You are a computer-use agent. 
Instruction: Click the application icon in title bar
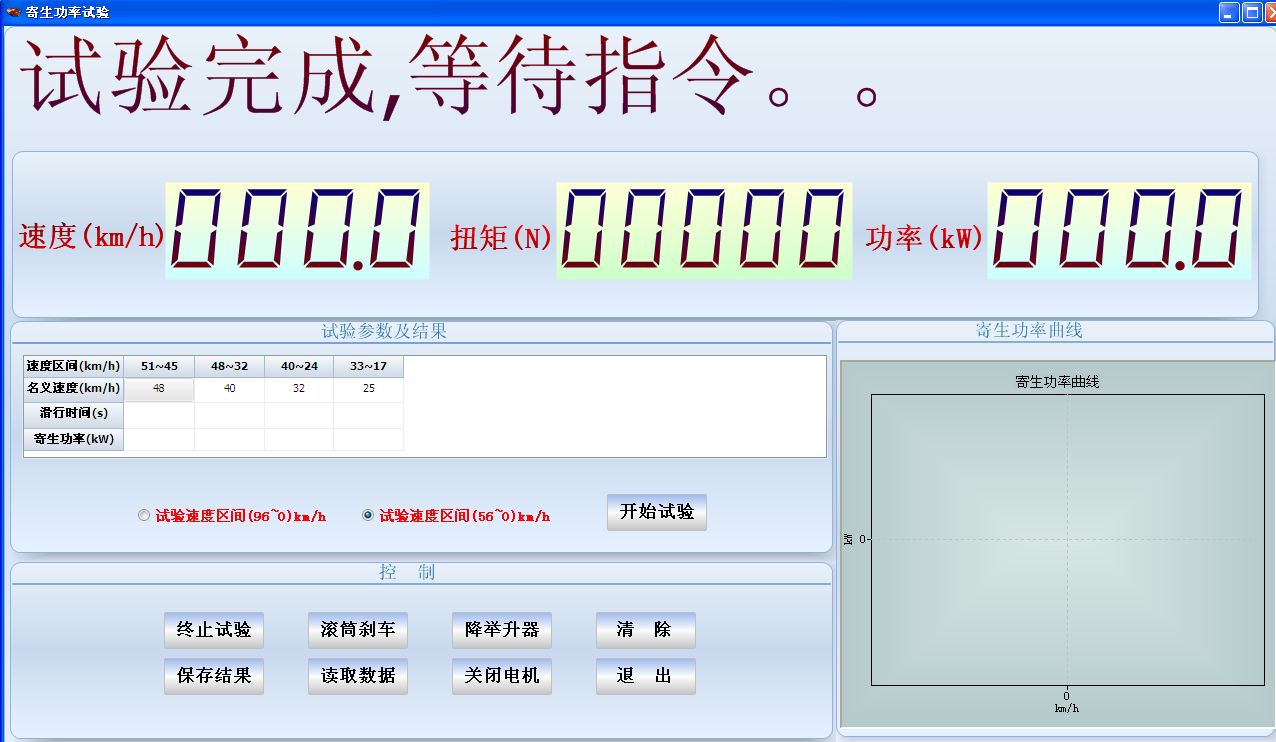[13, 12]
